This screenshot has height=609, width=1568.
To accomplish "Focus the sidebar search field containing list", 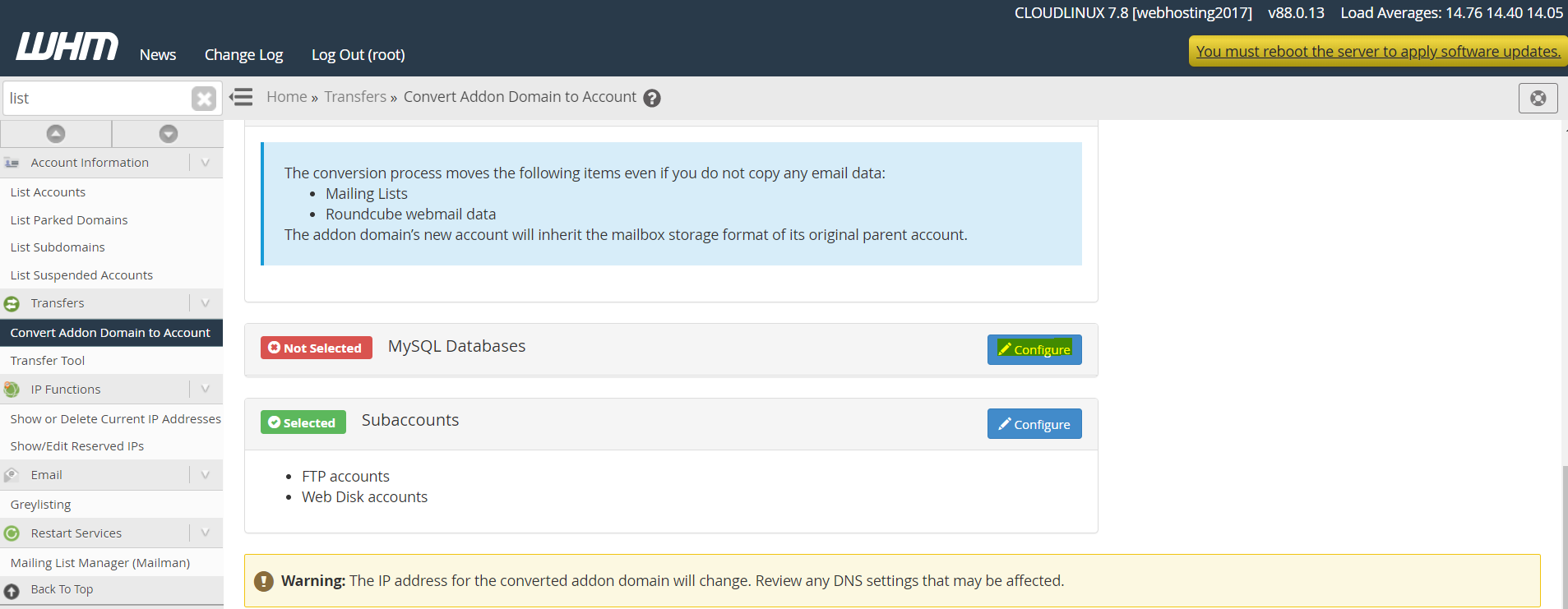I will coord(97,99).
